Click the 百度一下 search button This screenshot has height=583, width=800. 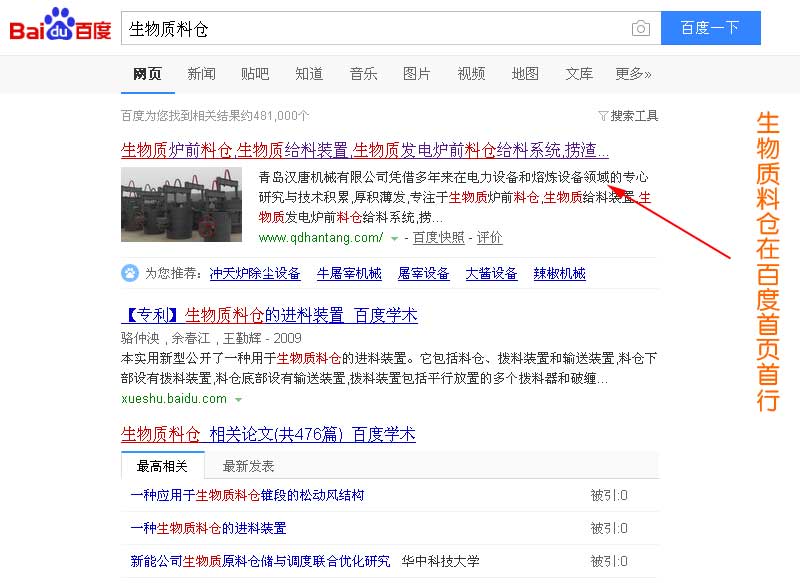coord(711,28)
